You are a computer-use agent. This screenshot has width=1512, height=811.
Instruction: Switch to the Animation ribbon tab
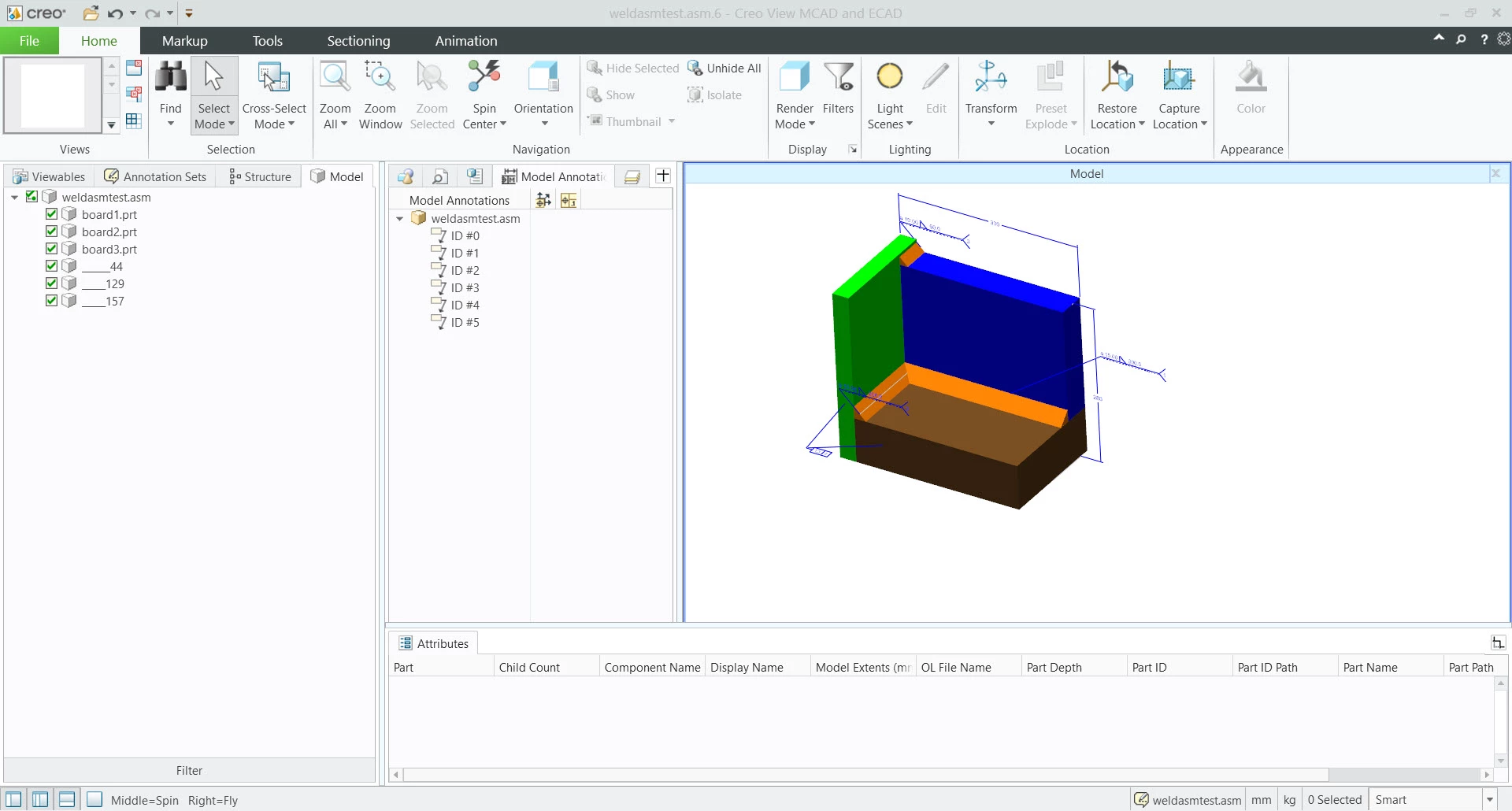click(466, 41)
